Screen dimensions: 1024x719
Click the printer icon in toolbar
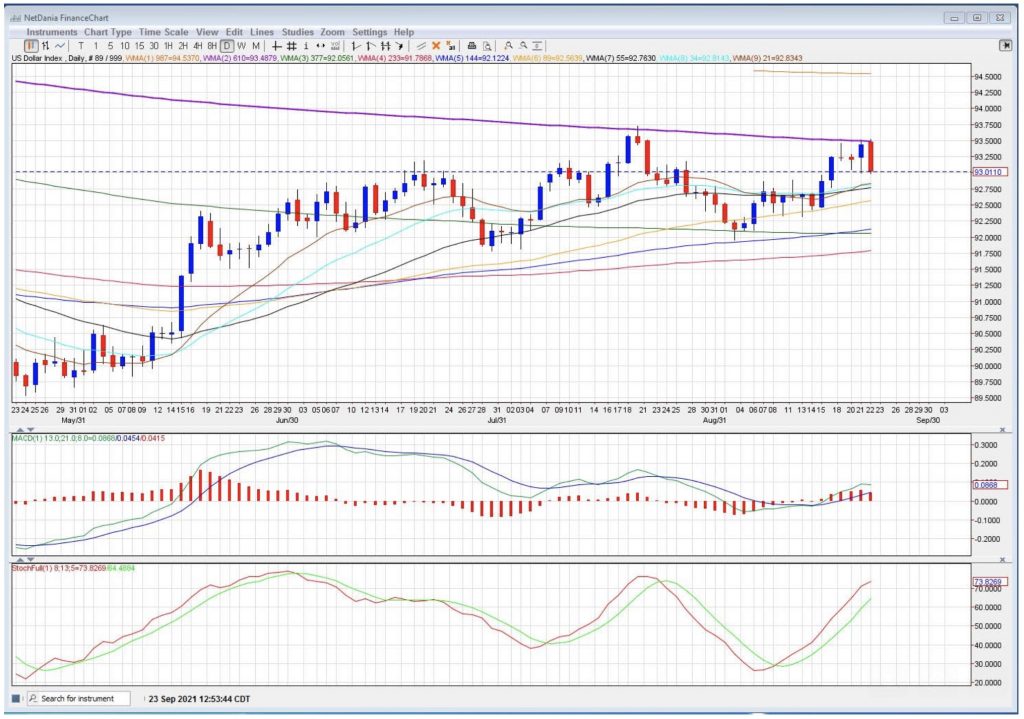[x=472, y=45]
